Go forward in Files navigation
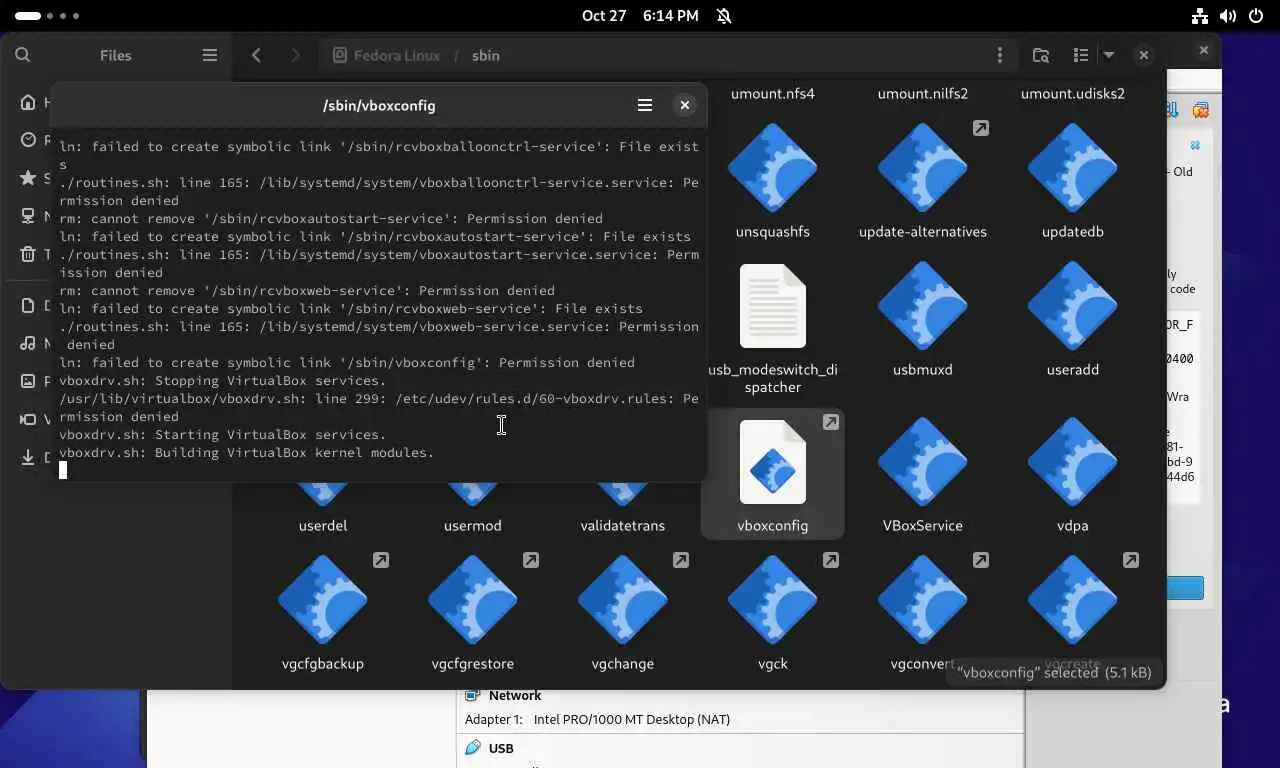The width and height of the screenshot is (1280, 768). point(295,55)
